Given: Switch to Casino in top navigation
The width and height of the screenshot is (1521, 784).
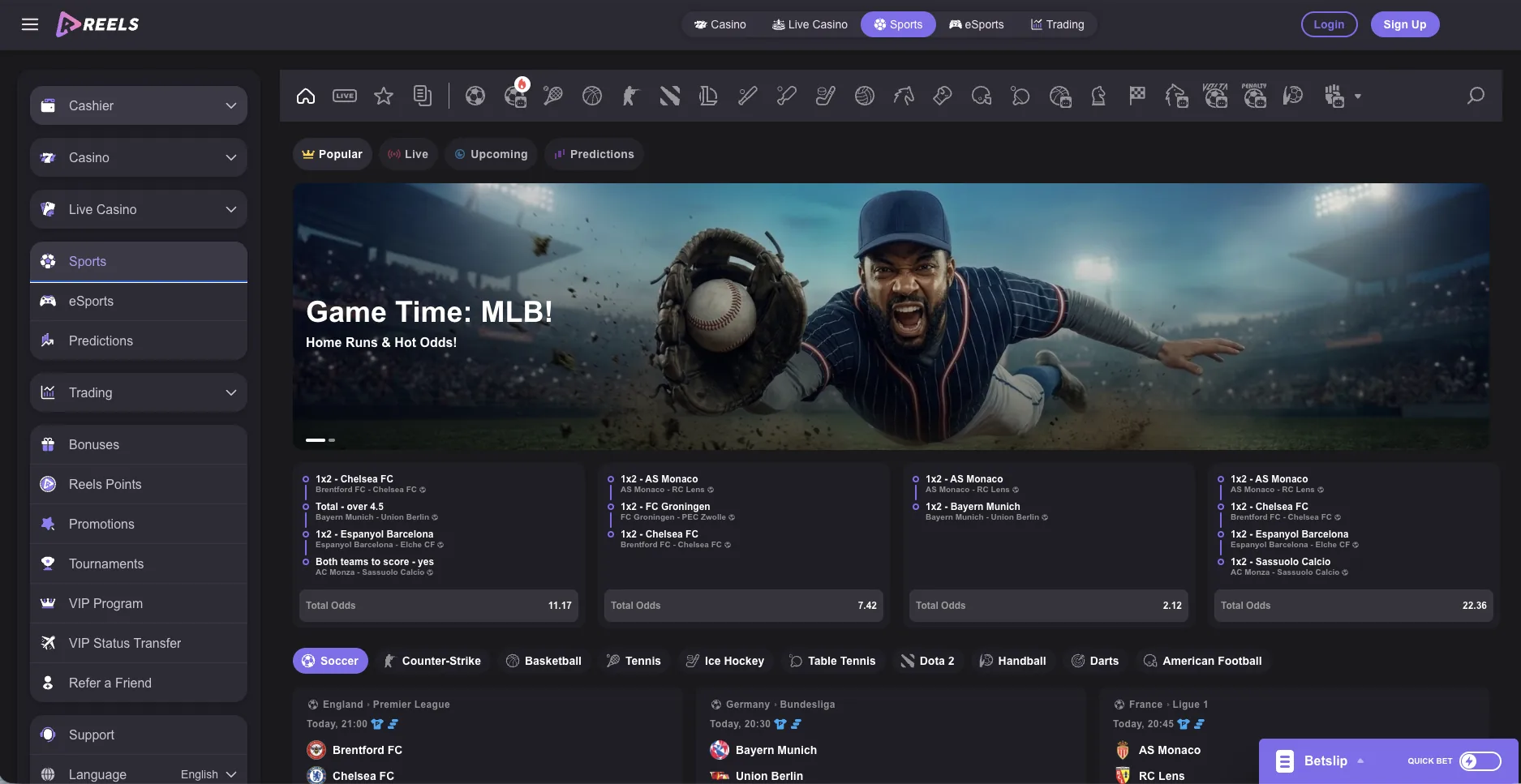Looking at the screenshot, I should tap(720, 24).
